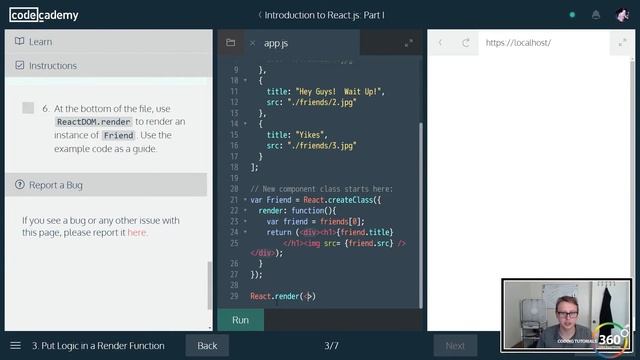
Task: Open the Instructions panel
Action: click(109, 65)
